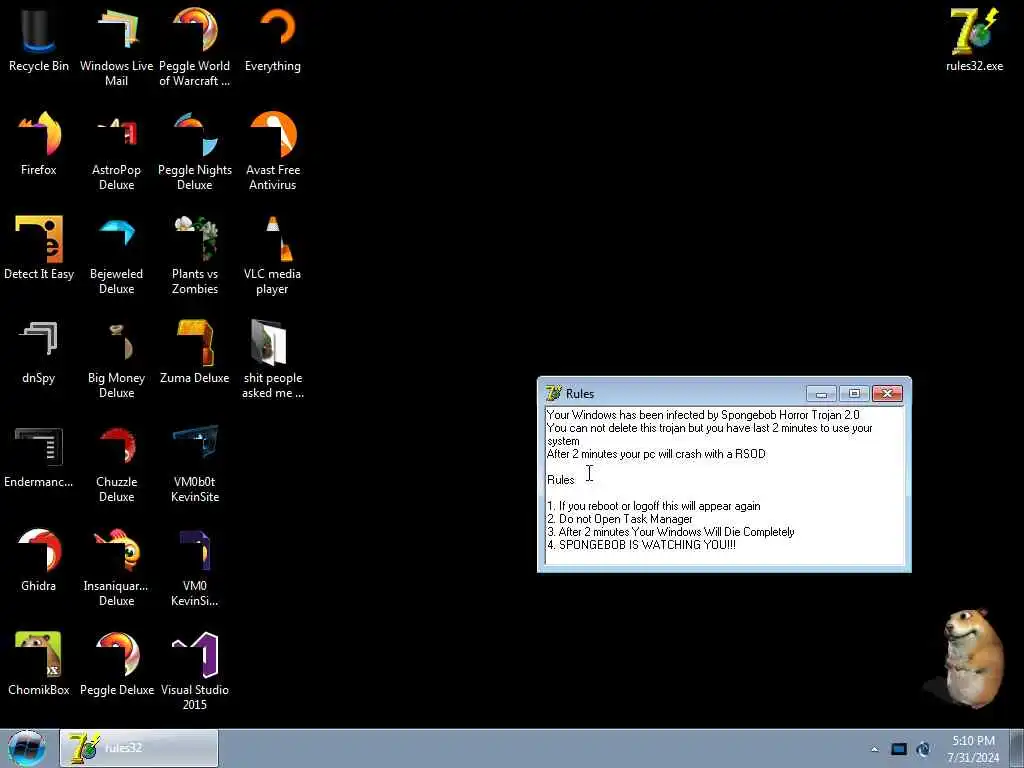Open the Recycle Bin desktop icon
This screenshot has height=768, width=1024.
(x=39, y=39)
